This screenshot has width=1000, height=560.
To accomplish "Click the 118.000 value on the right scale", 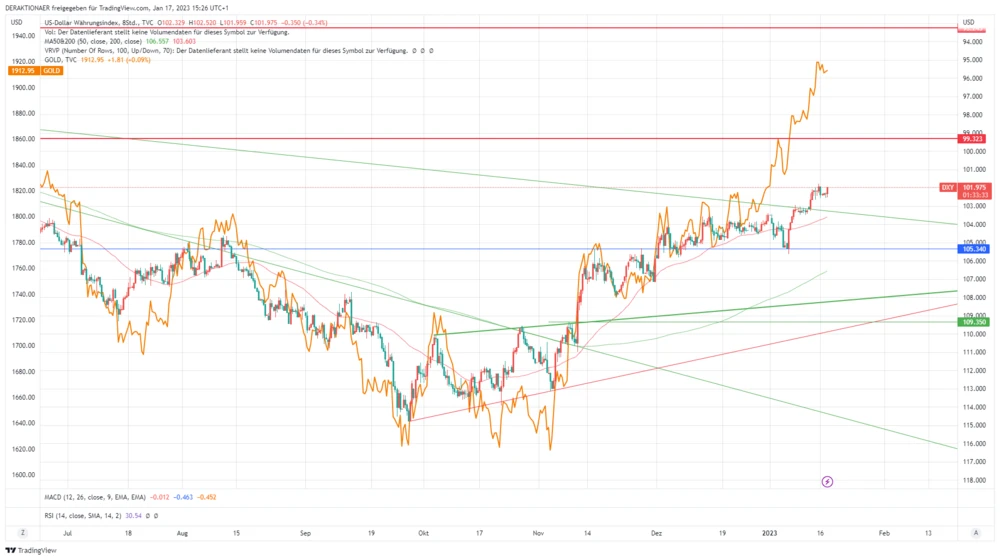I will (974, 480).
